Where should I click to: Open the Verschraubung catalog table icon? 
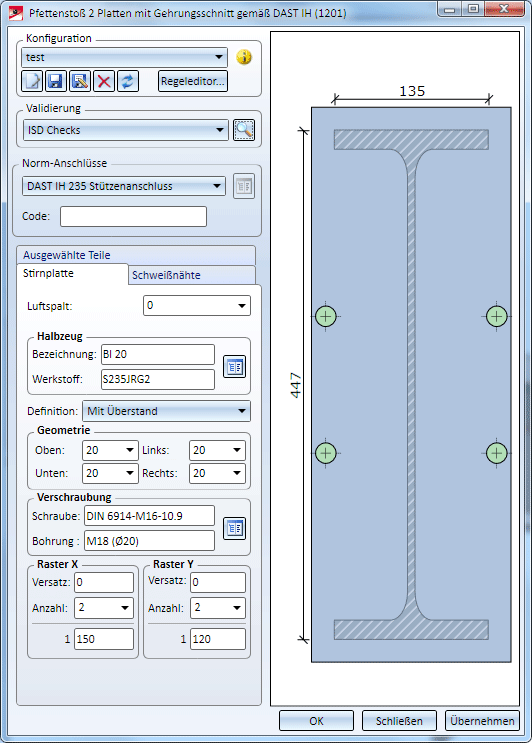click(234, 528)
